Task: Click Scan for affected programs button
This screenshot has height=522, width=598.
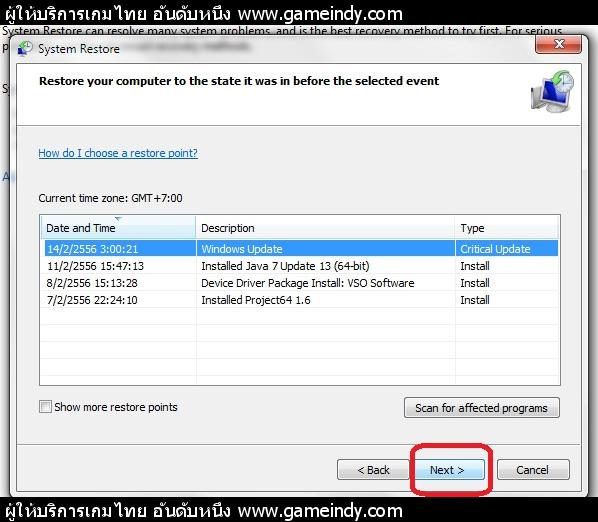Action: (x=482, y=408)
